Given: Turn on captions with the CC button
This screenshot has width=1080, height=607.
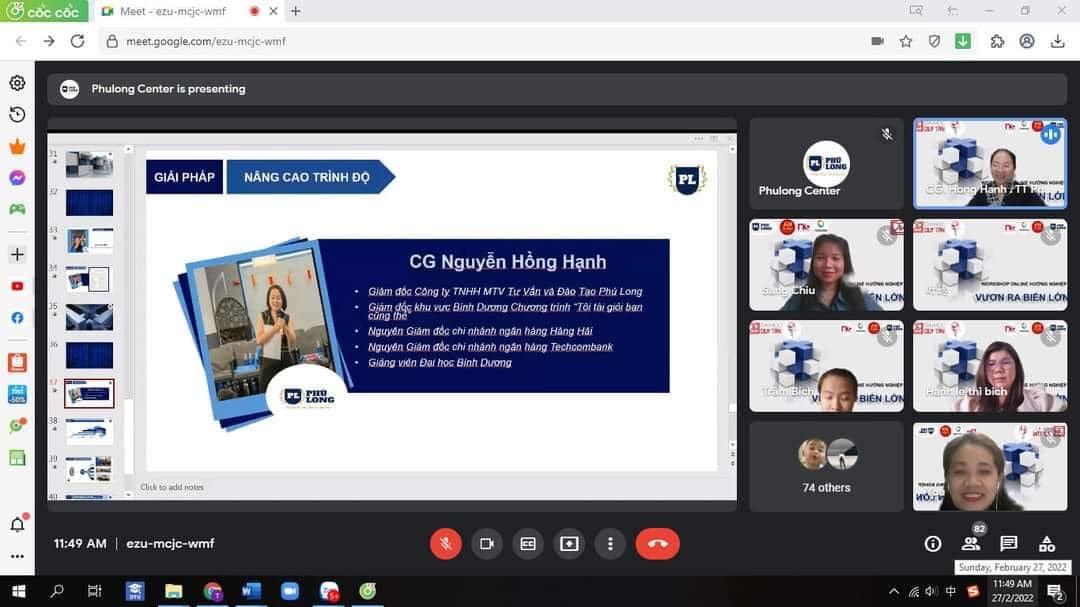Looking at the screenshot, I should (528, 544).
